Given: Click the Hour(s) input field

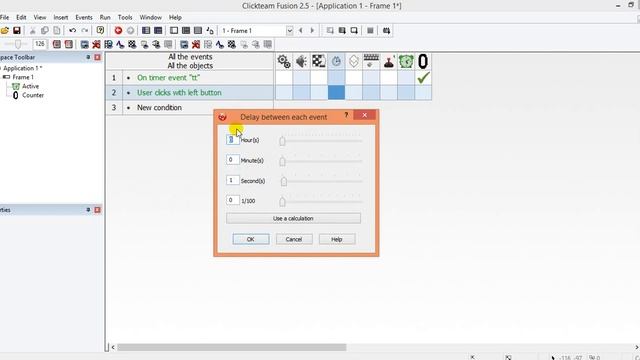Looking at the screenshot, I should pyautogui.click(x=232, y=140).
